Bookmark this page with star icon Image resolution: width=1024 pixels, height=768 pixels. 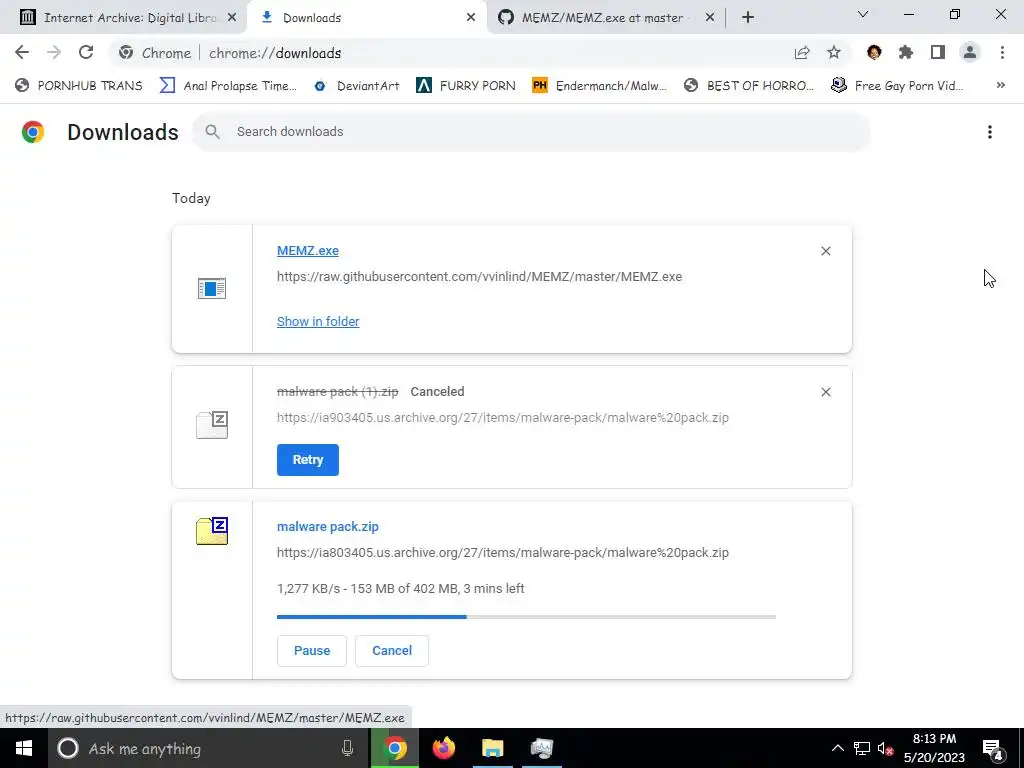click(834, 52)
